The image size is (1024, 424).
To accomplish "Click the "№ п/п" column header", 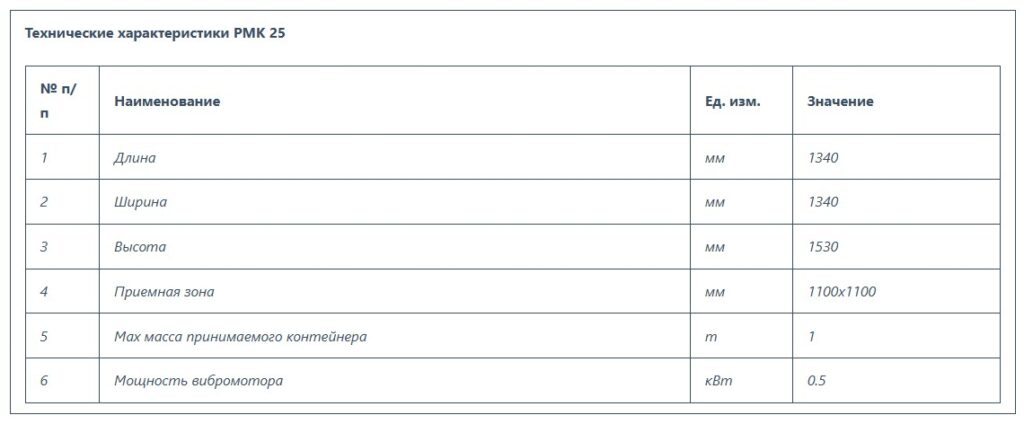I will click(x=58, y=101).
